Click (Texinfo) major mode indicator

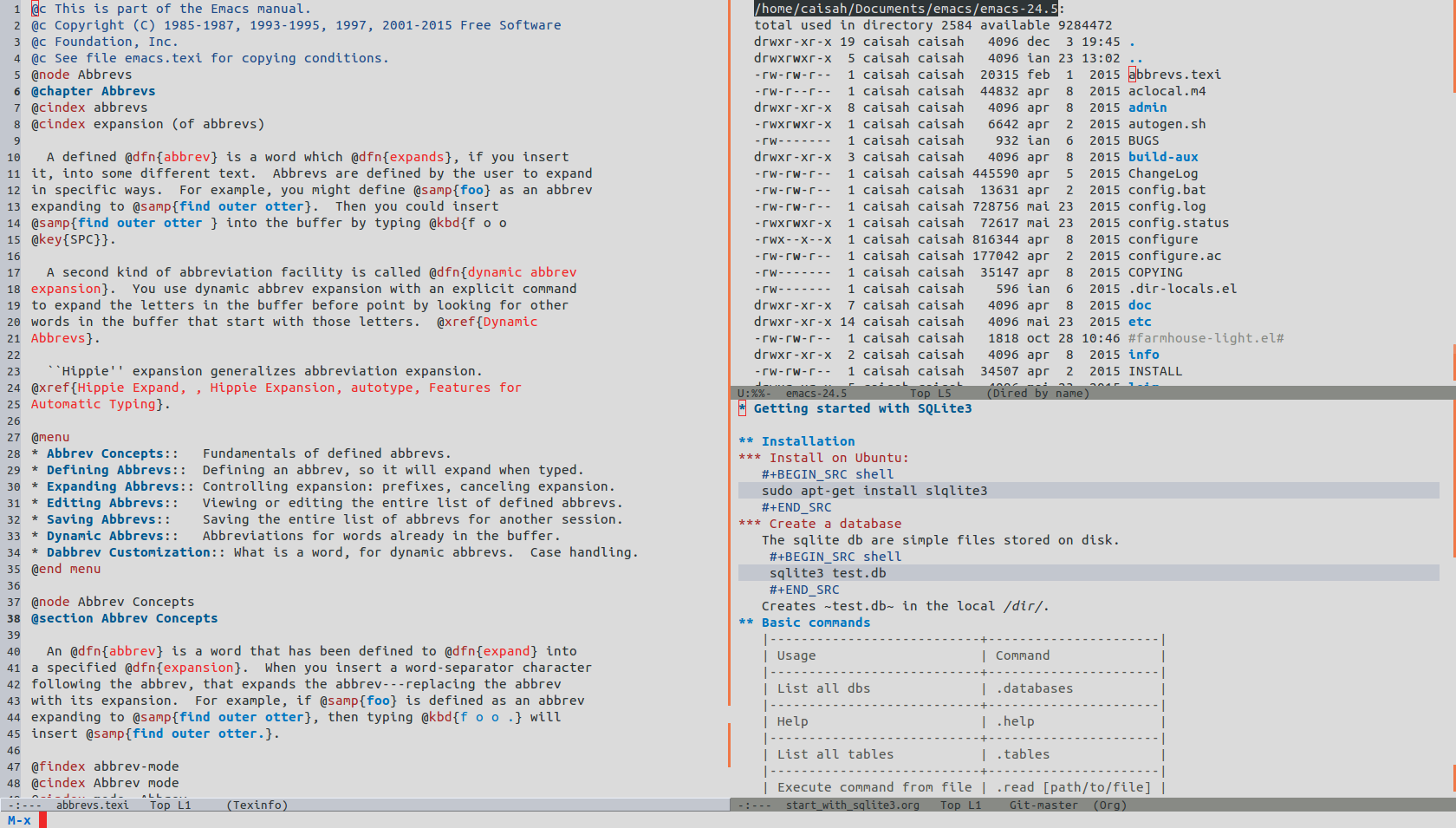point(257,805)
